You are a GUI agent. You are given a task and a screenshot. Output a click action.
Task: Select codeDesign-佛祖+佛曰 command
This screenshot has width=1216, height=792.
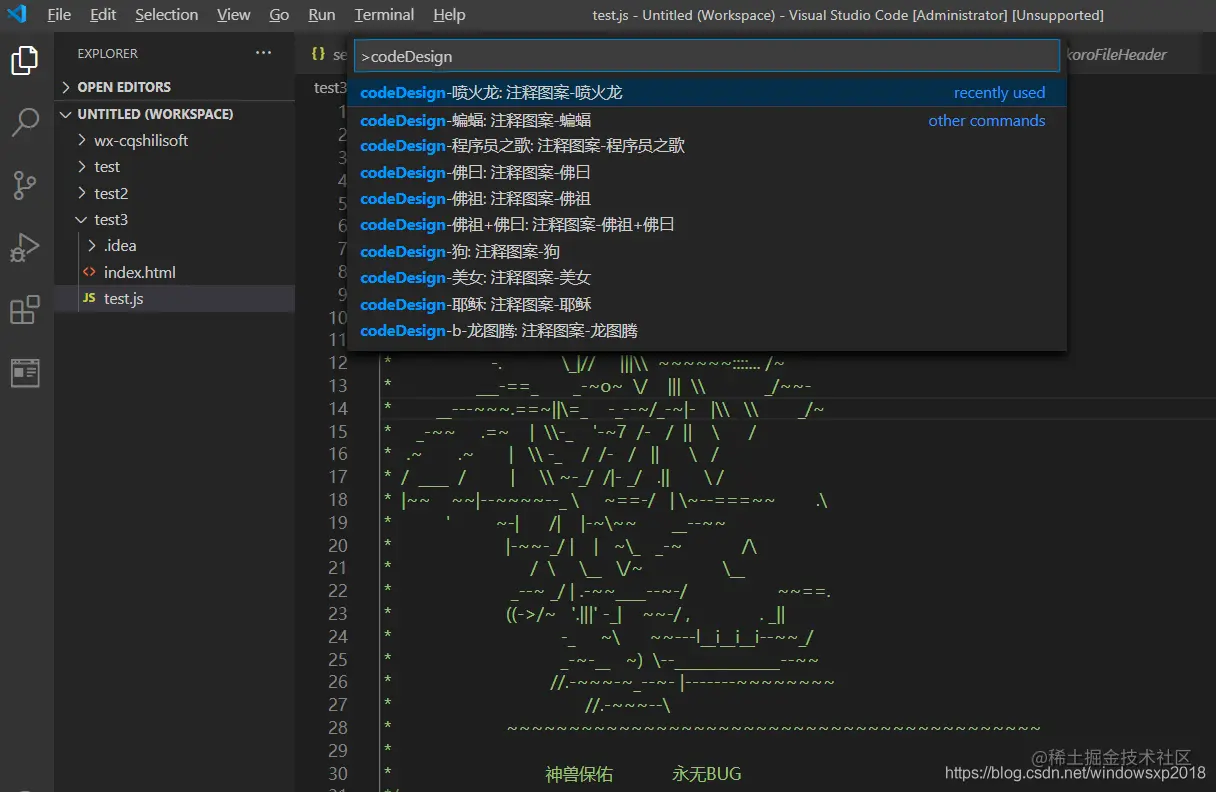point(706,225)
